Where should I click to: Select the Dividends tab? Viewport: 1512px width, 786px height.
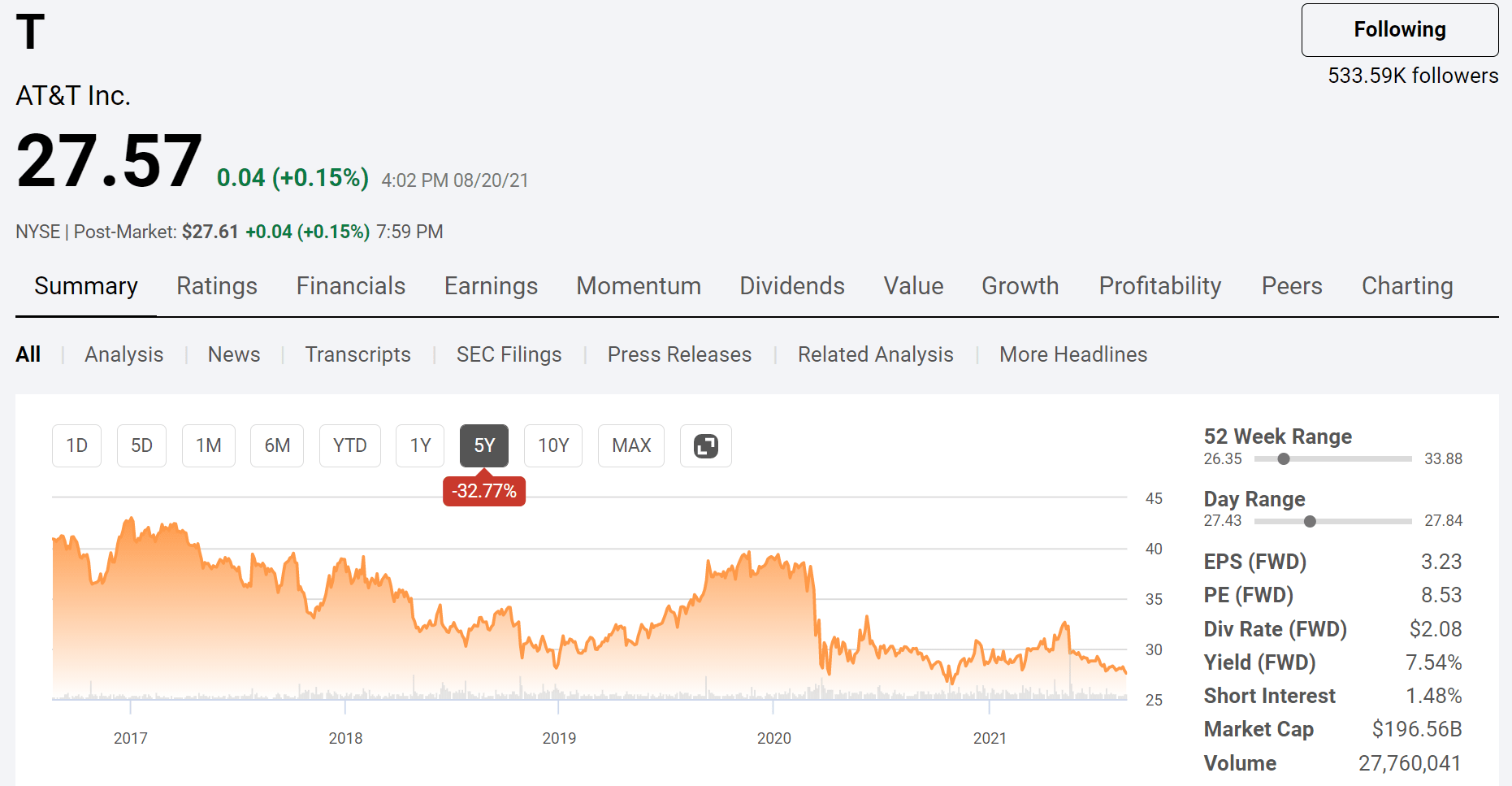tap(791, 286)
